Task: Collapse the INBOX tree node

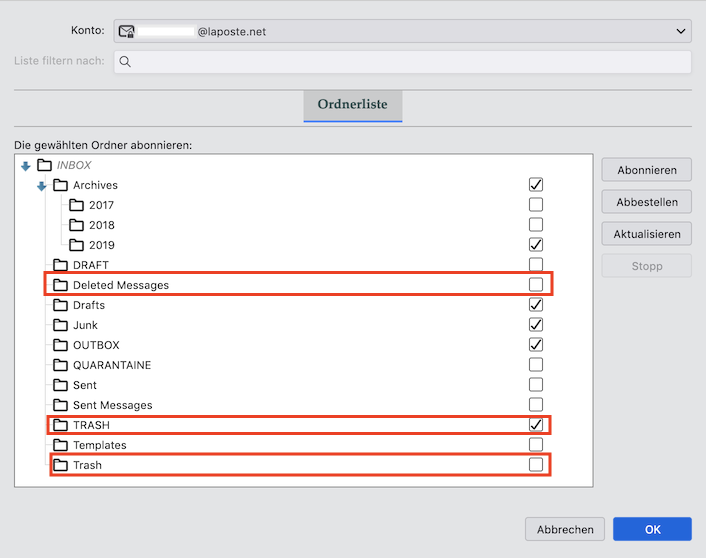Action: [x=26, y=166]
